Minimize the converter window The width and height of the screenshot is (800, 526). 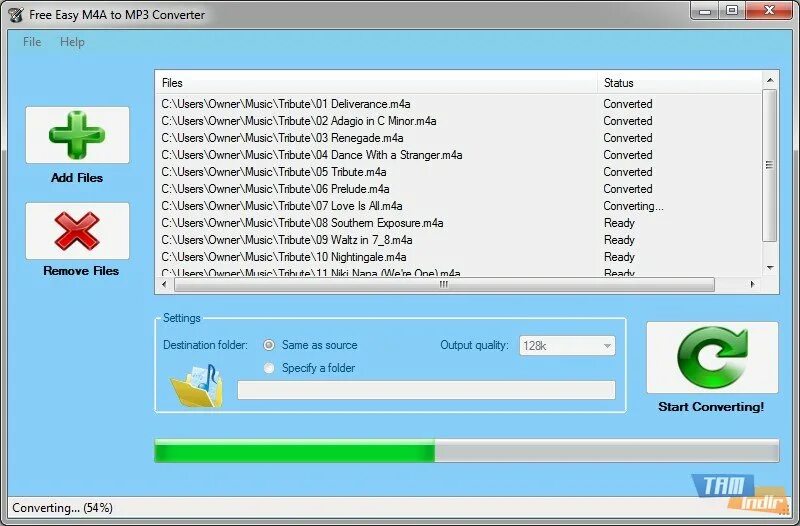pyautogui.click(x=705, y=11)
